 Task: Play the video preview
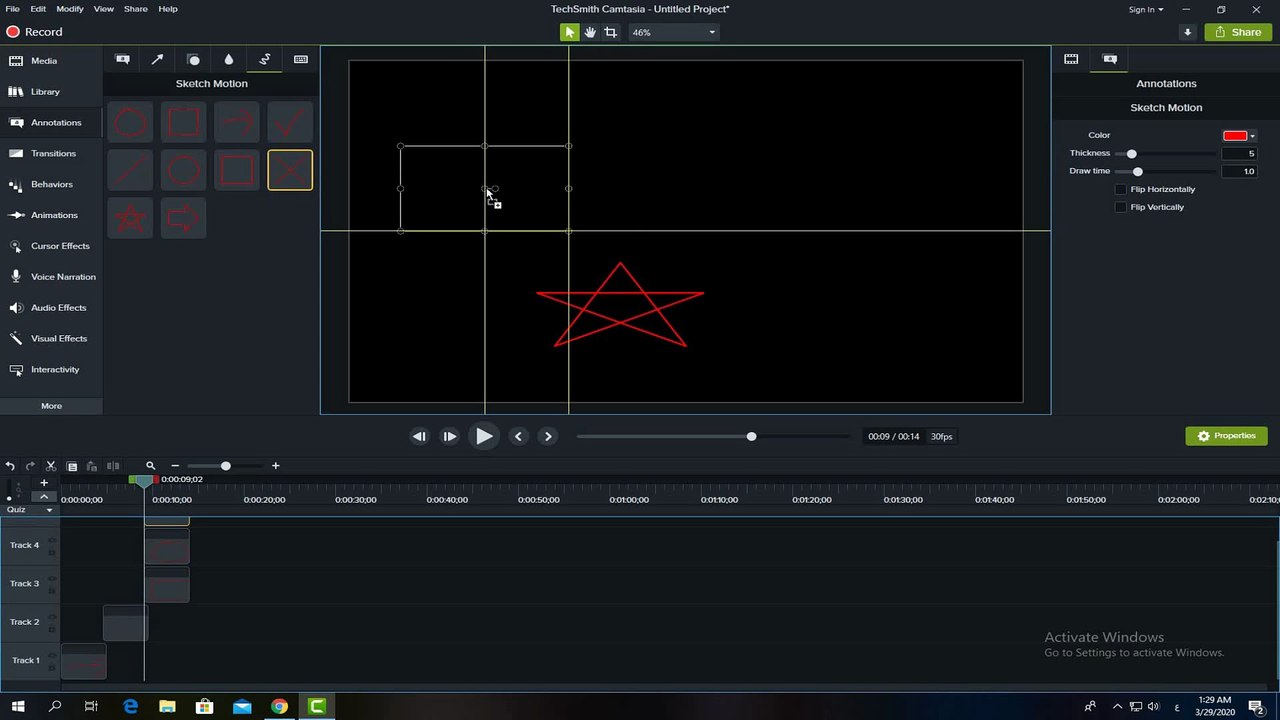tap(484, 436)
